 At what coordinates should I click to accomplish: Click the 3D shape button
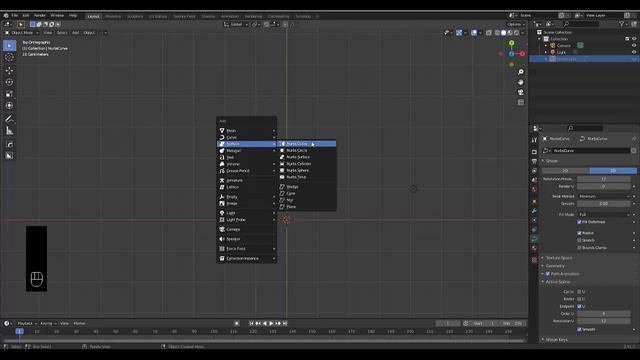tap(613, 171)
